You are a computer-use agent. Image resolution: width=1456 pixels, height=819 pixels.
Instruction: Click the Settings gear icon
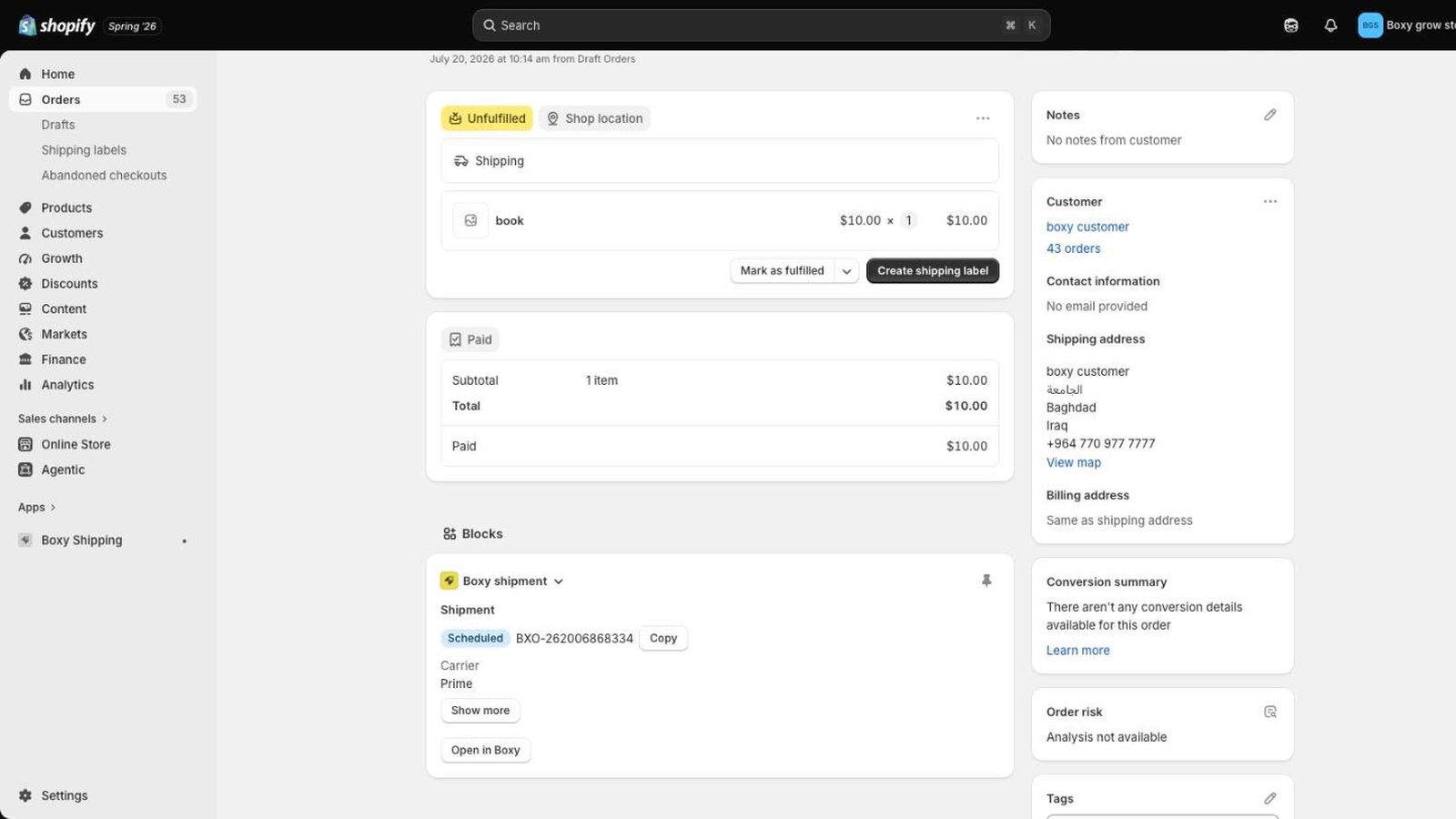pyautogui.click(x=25, y=795)
